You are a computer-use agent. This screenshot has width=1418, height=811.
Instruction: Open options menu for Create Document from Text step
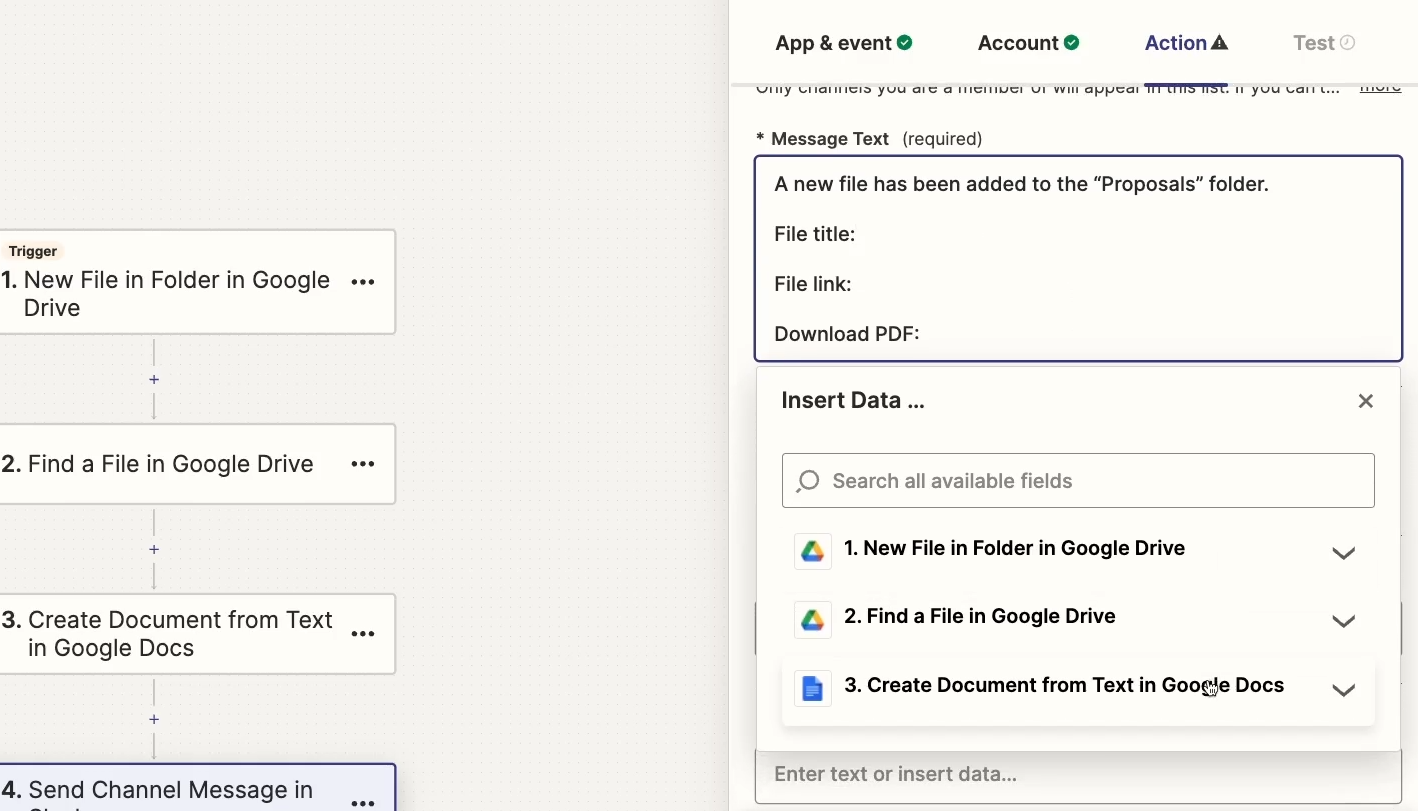click(x=363, y=634)
